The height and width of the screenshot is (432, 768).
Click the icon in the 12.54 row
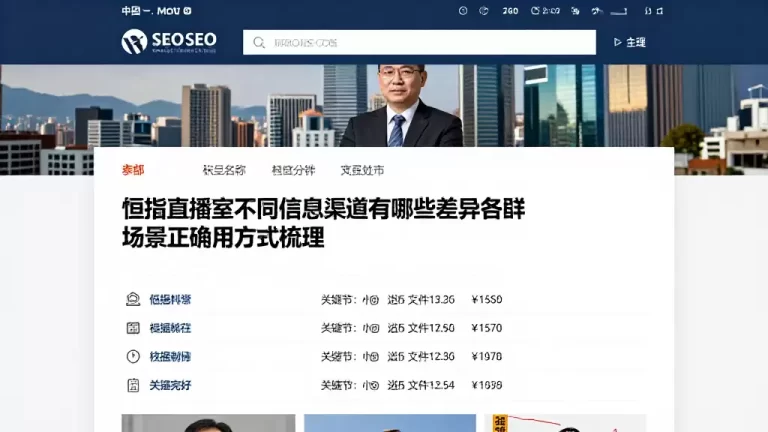133,385
